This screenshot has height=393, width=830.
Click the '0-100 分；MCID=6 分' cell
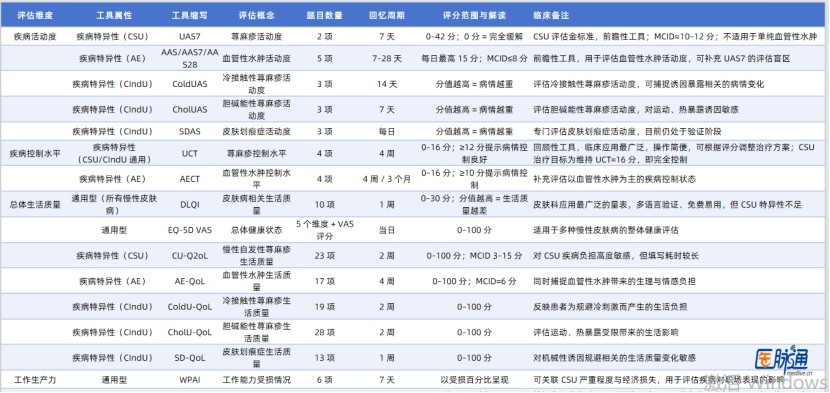pyautogui.click(x=474, y=281)
